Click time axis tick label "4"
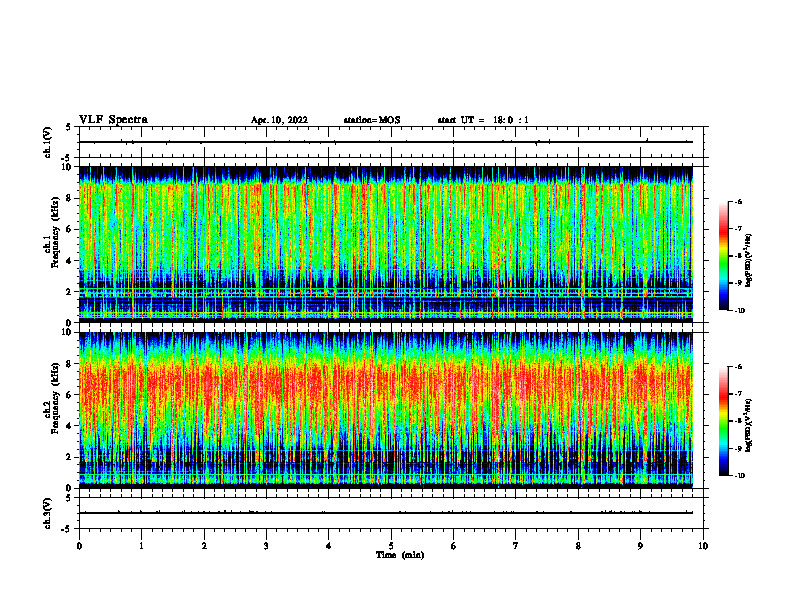 329,546
